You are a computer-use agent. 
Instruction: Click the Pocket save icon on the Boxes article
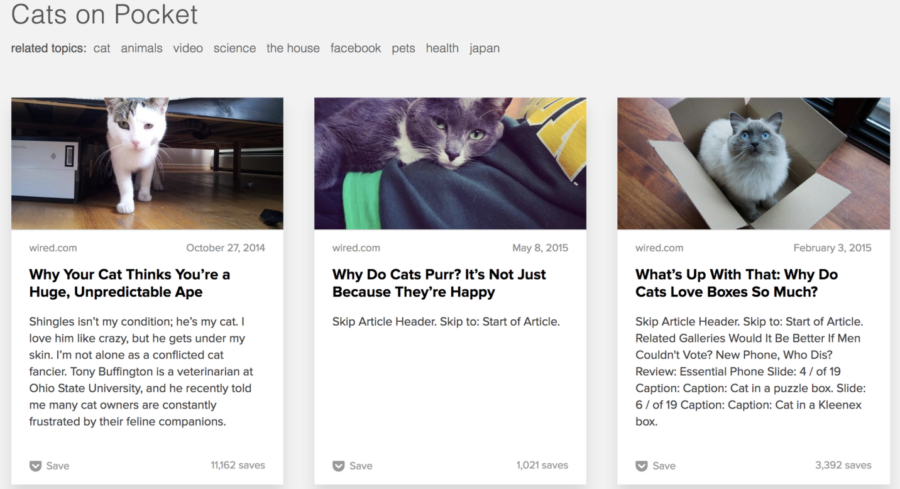tap(642, 465)
